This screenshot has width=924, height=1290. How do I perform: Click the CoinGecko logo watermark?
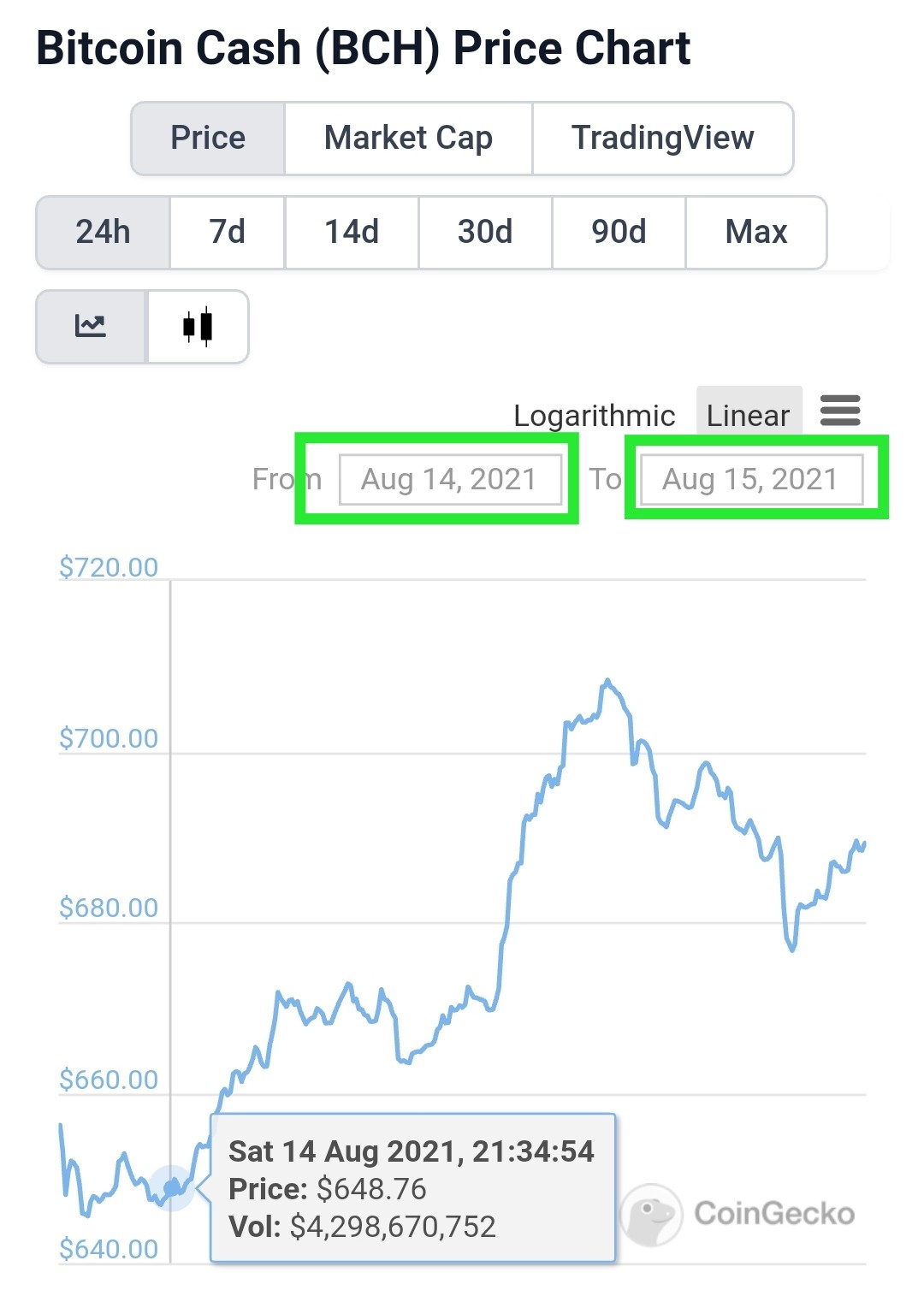pos(738,1213)
